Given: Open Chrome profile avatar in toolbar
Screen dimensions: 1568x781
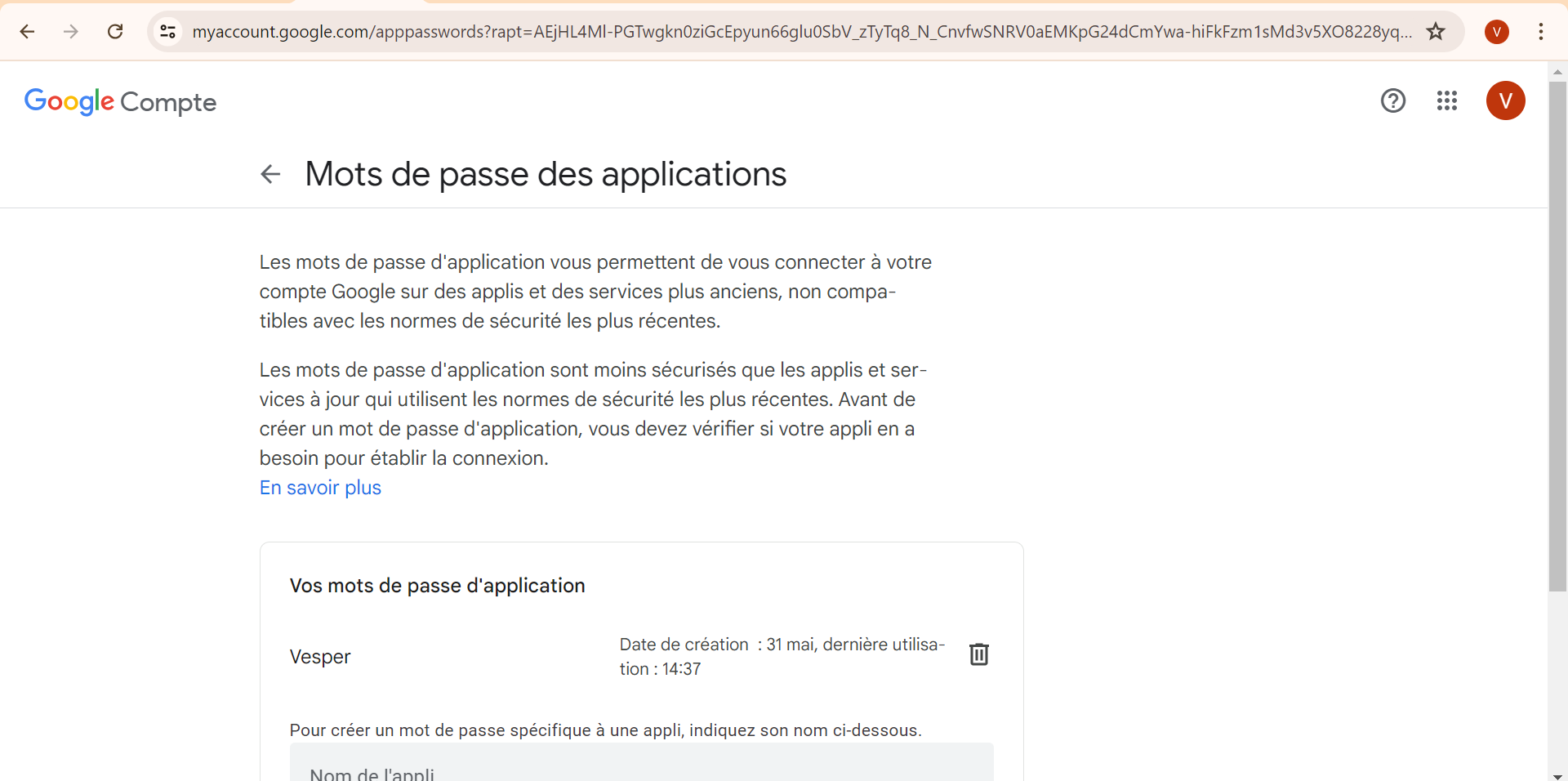Looking at the screenshot, I should (x=1496, y=32).
